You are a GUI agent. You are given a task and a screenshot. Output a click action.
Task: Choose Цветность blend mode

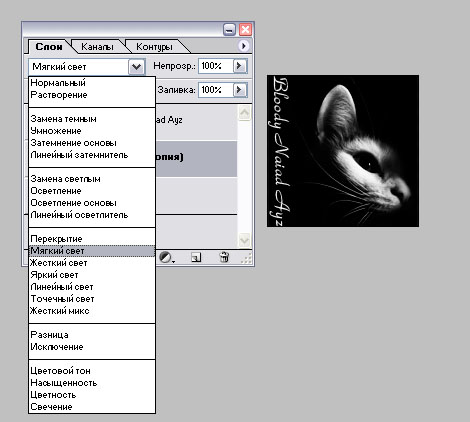pyautogui.click(x=92, y=395)
